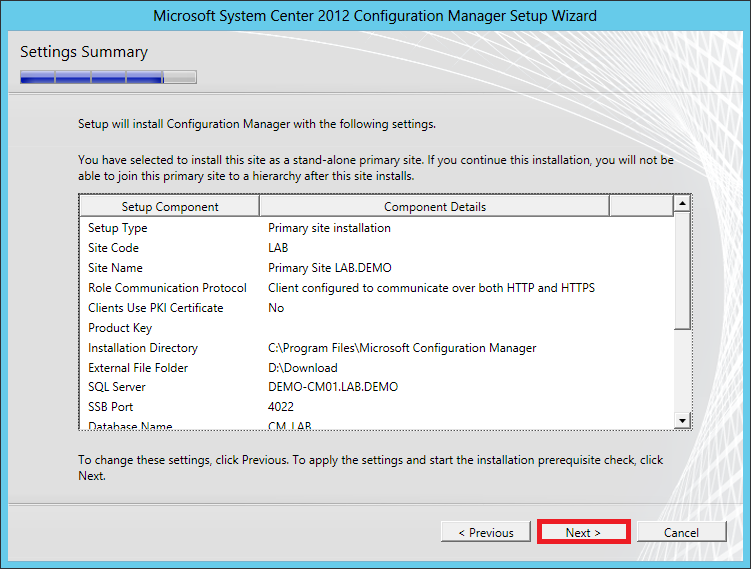
Task: Cancel the setup wizard
Action: (681, 532)
